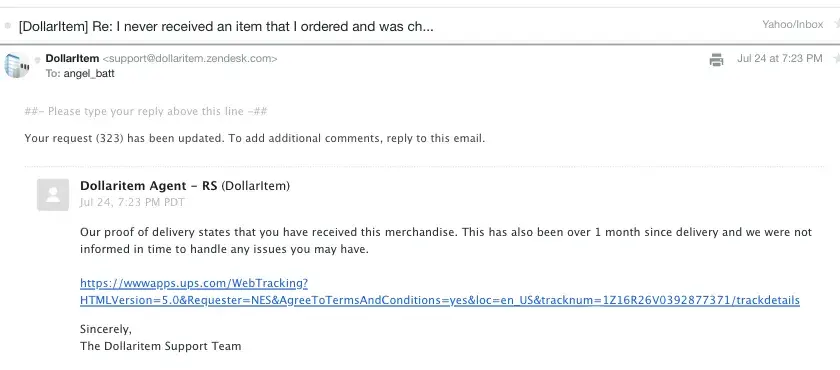Star the message beside Jul 24 date
The width and height of the screenshot is (840, 370).
(836, 58)
